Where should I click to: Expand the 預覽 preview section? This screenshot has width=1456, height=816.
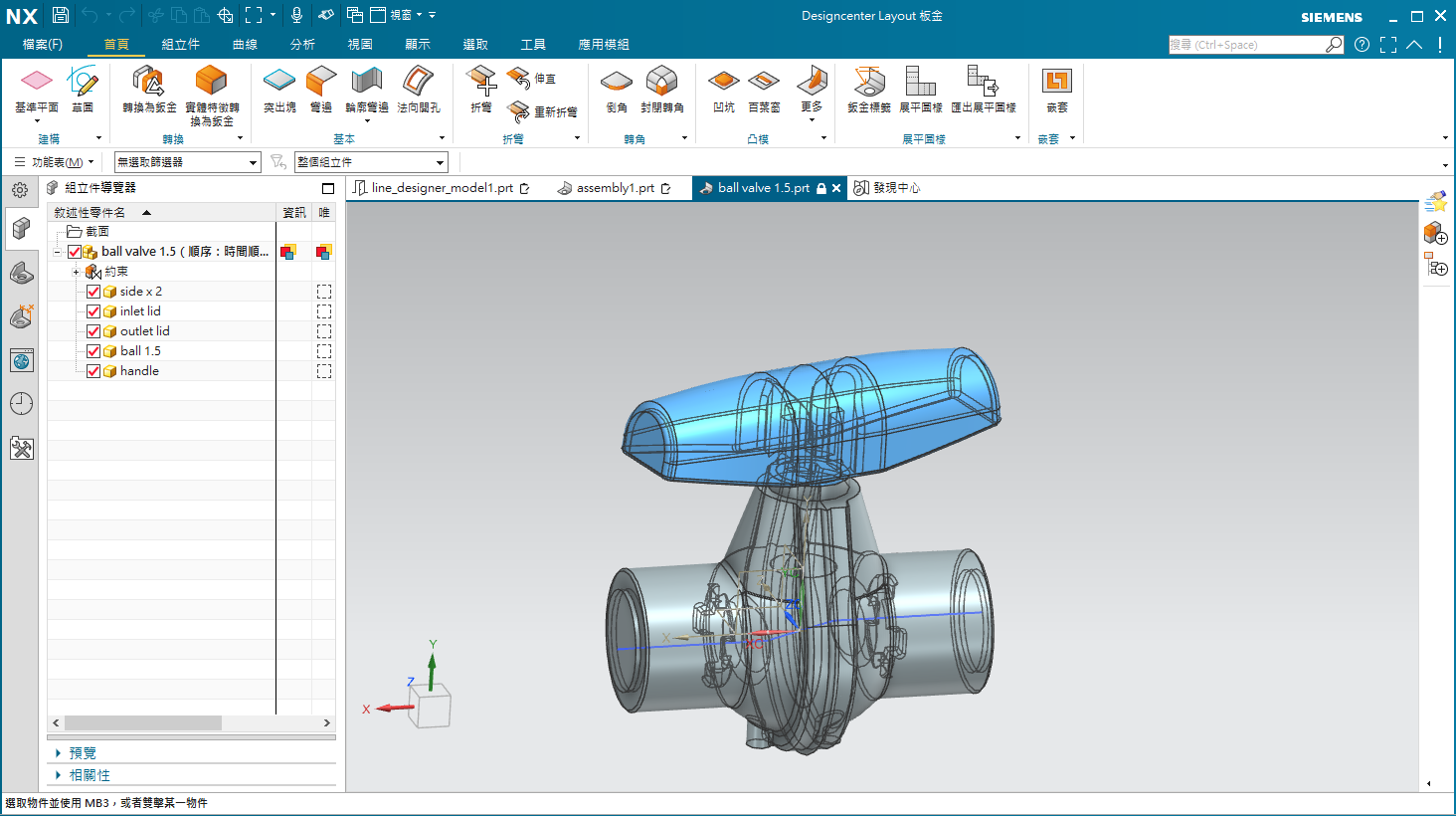point(59,753)
